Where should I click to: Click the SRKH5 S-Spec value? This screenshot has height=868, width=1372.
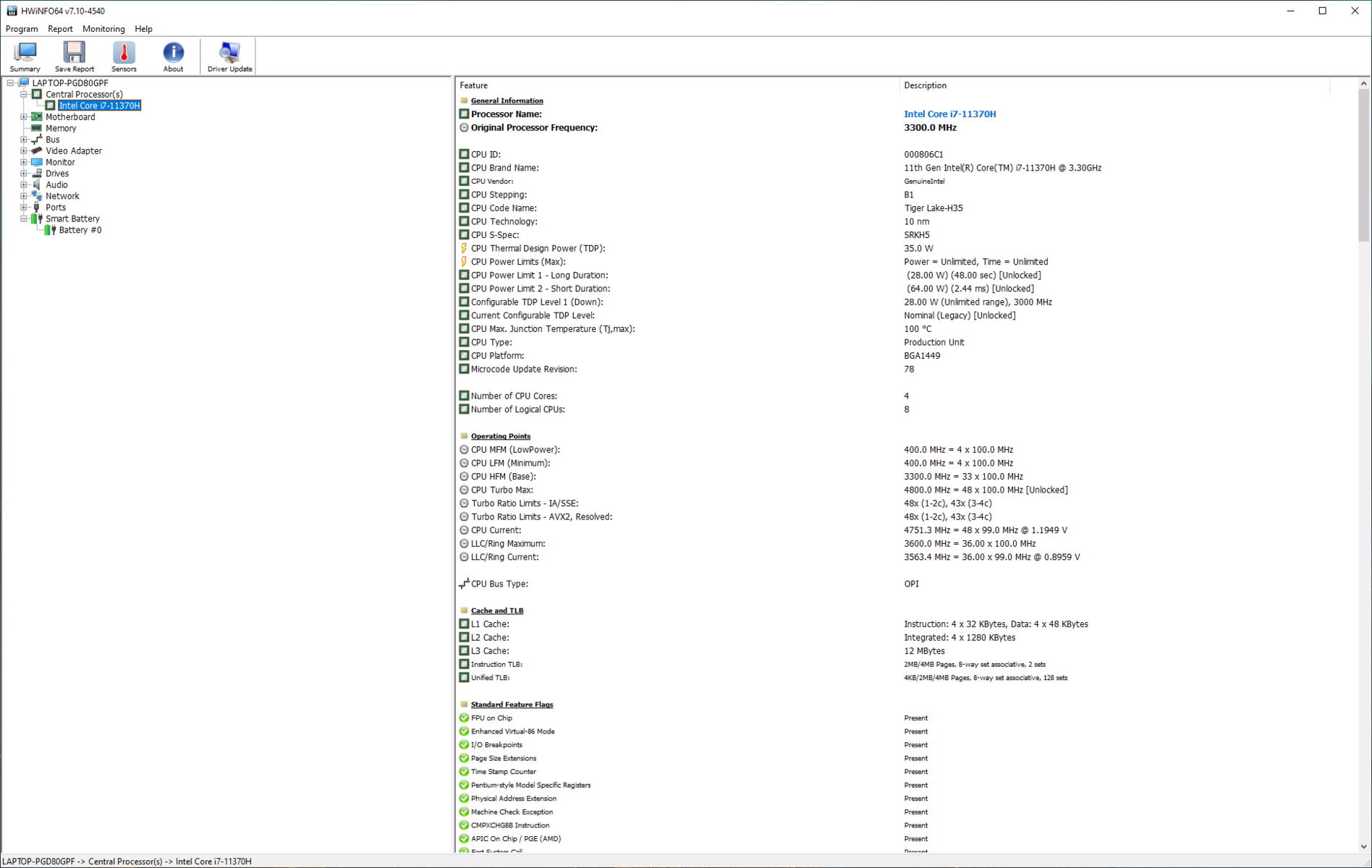[x=916, y=235]
